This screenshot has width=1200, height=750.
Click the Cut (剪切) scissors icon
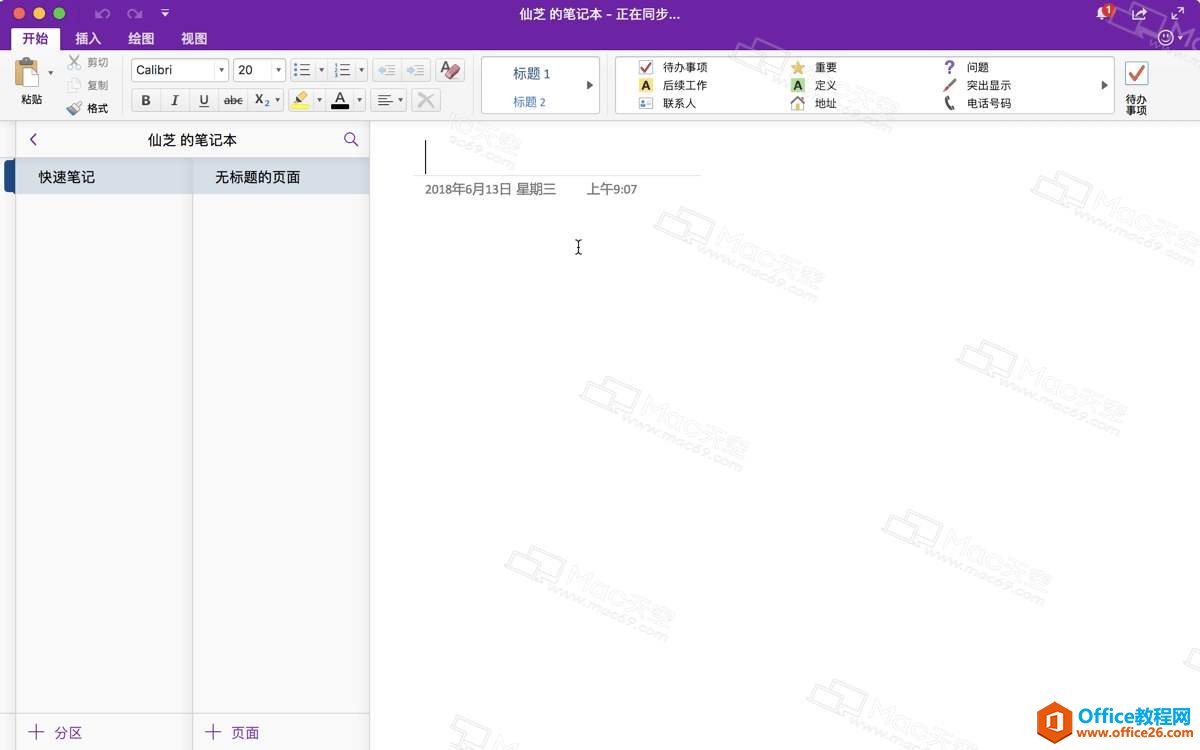[74, 62]
